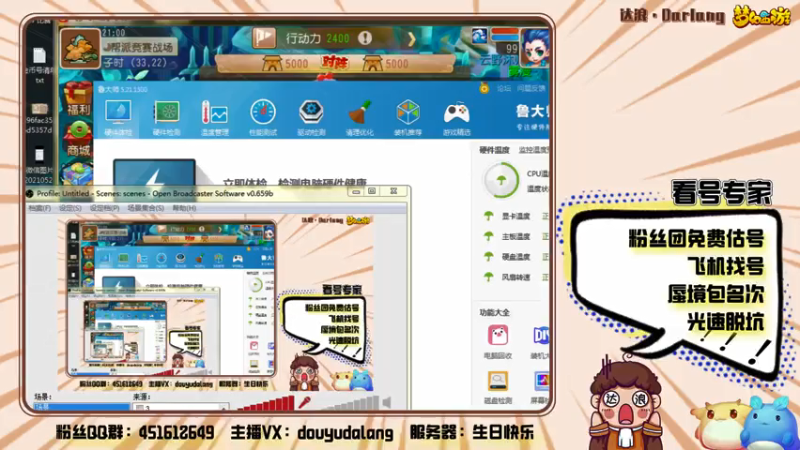Viewport: 800px width, 450px height.
Task: Open the 论坛 forum link
Action: 504,89
